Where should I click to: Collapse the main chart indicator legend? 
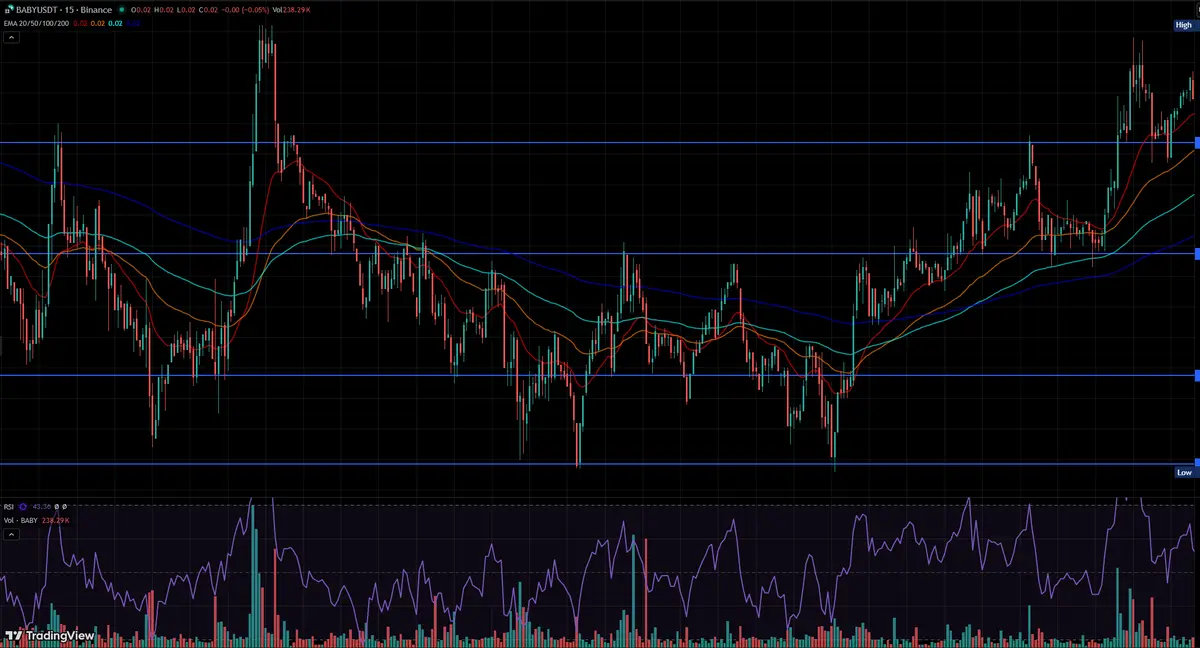[x=11, y=37]
